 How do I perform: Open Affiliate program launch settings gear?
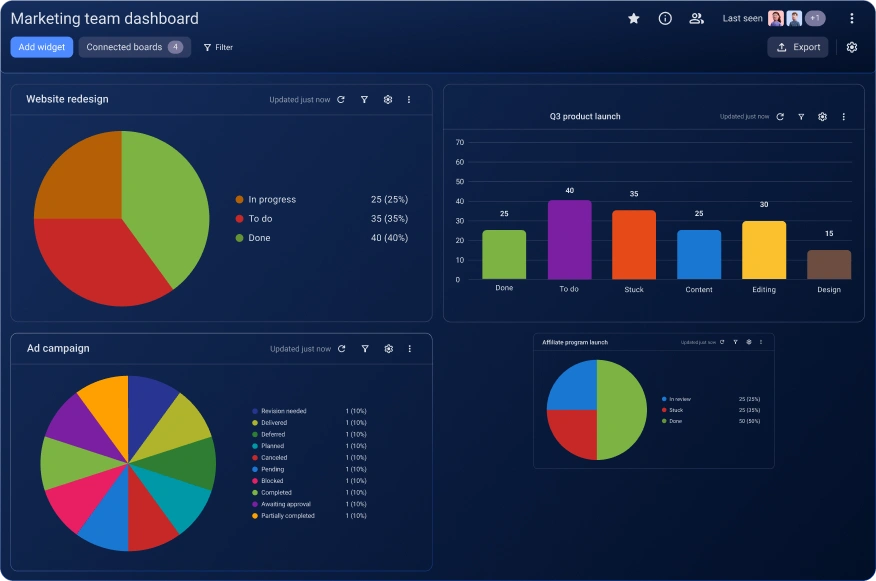pos(749,342)
